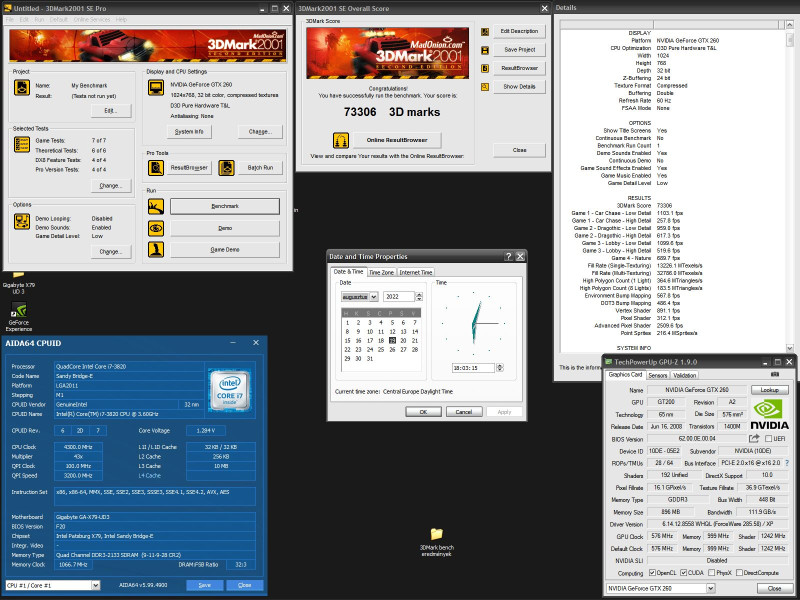Select day 25 in the calendar
Screen dimensions: 800x600
point(381,349)
